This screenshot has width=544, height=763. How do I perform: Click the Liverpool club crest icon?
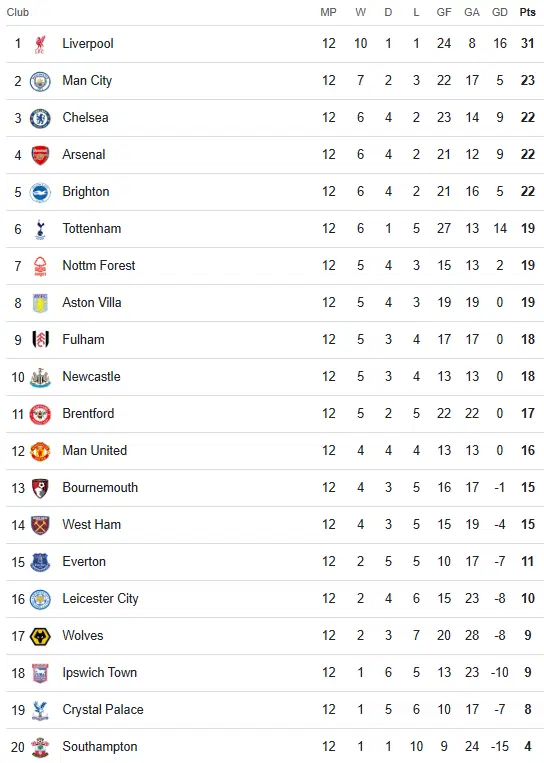point(40,44)
